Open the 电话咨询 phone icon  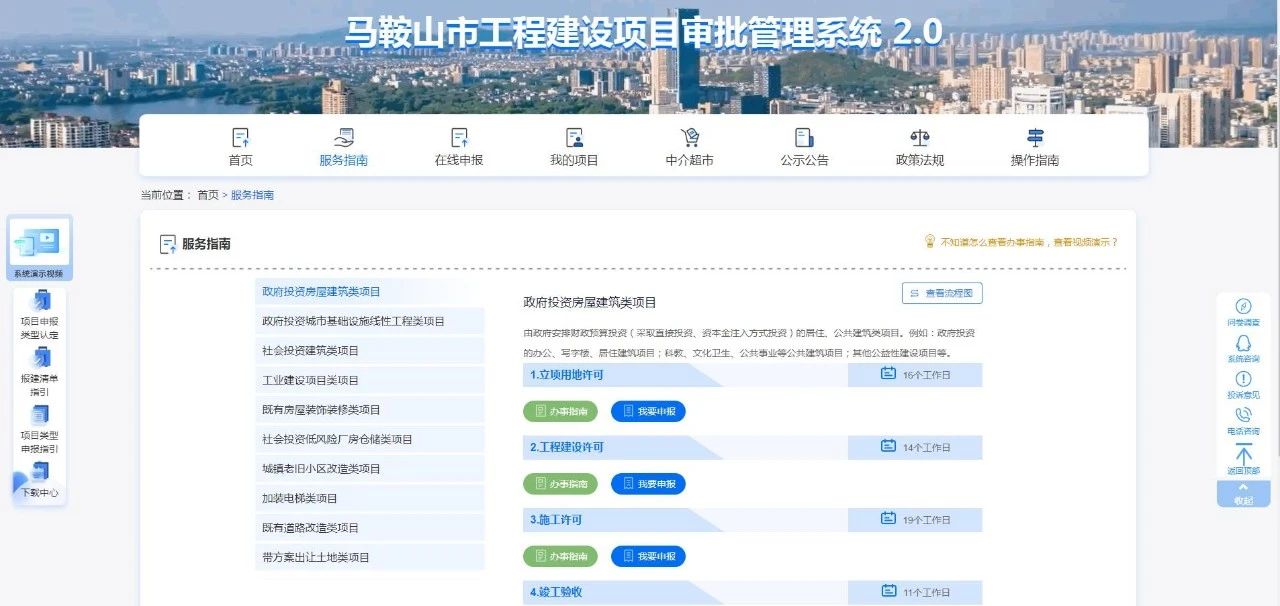[1243, 415]
